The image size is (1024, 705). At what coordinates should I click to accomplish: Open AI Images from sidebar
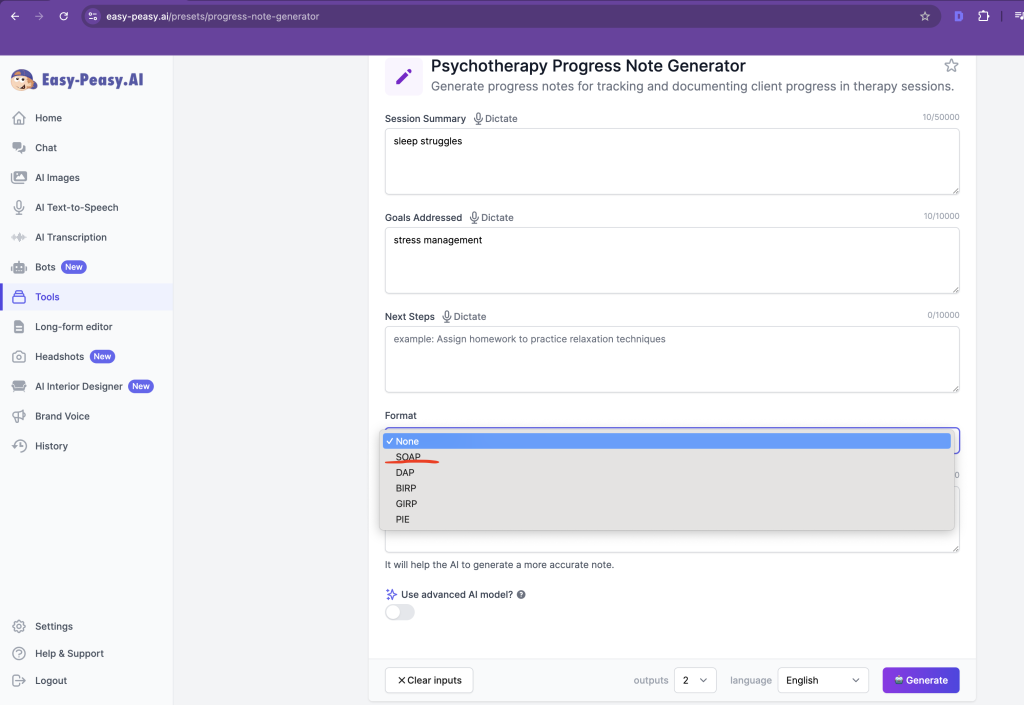point(57,178)
